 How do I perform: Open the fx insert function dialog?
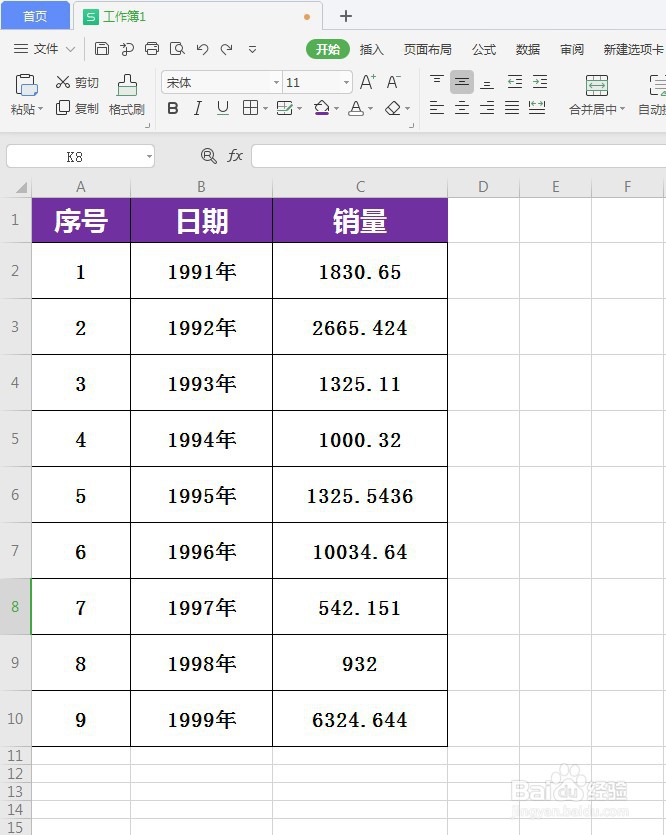click(235, 155)
